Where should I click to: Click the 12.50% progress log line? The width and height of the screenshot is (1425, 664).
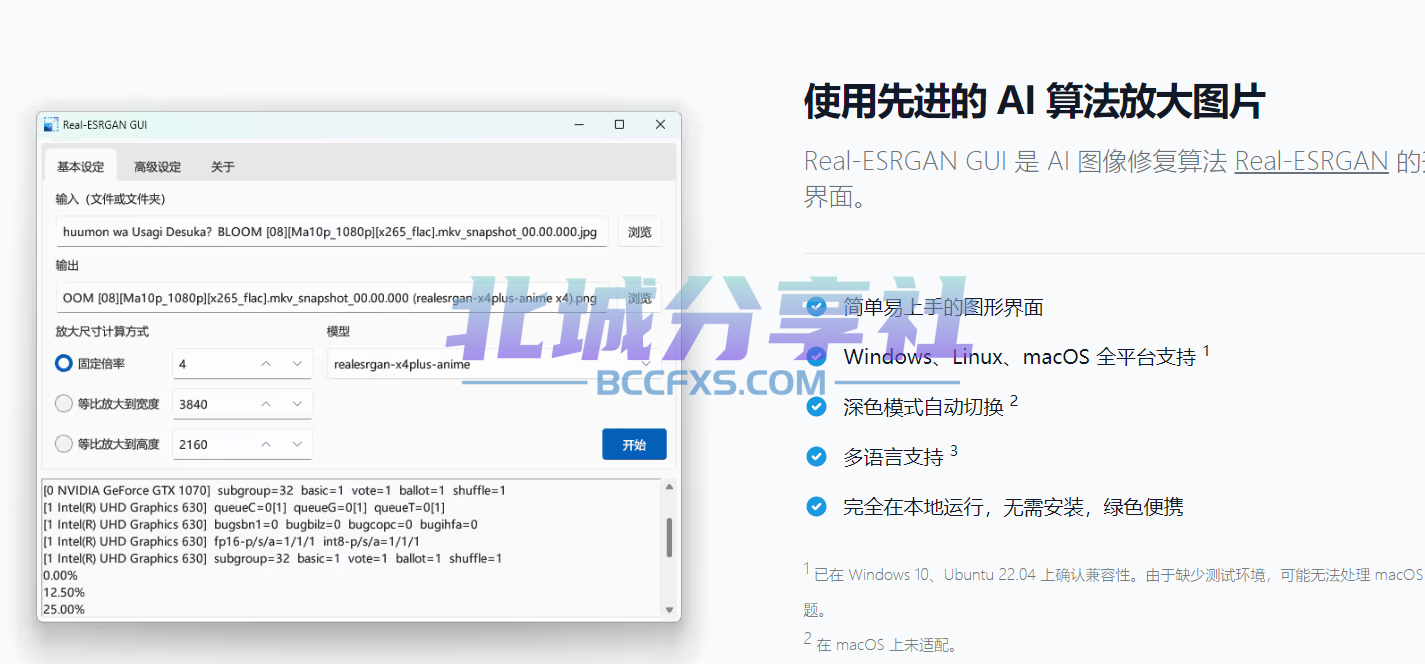(64, 593)
